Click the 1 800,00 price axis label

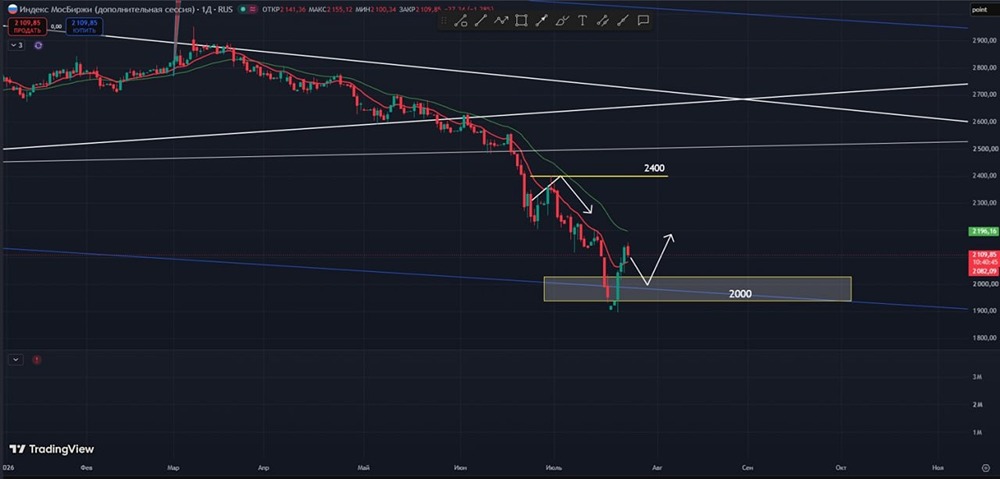pyautogui.click(x=982, y=338)
